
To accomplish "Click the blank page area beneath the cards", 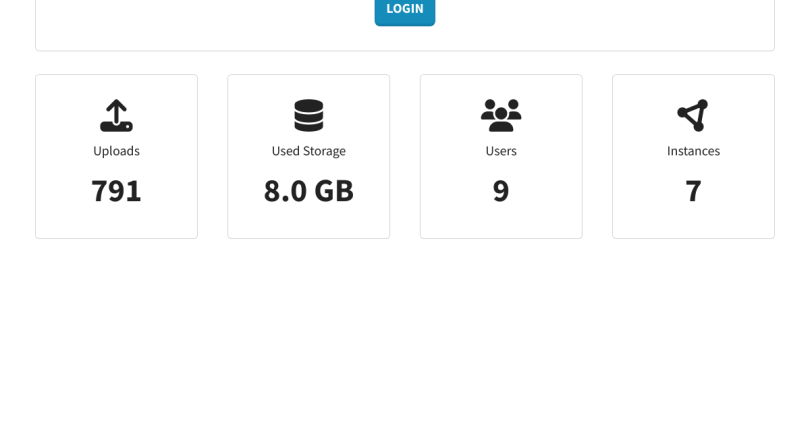I will click(404, 330).
